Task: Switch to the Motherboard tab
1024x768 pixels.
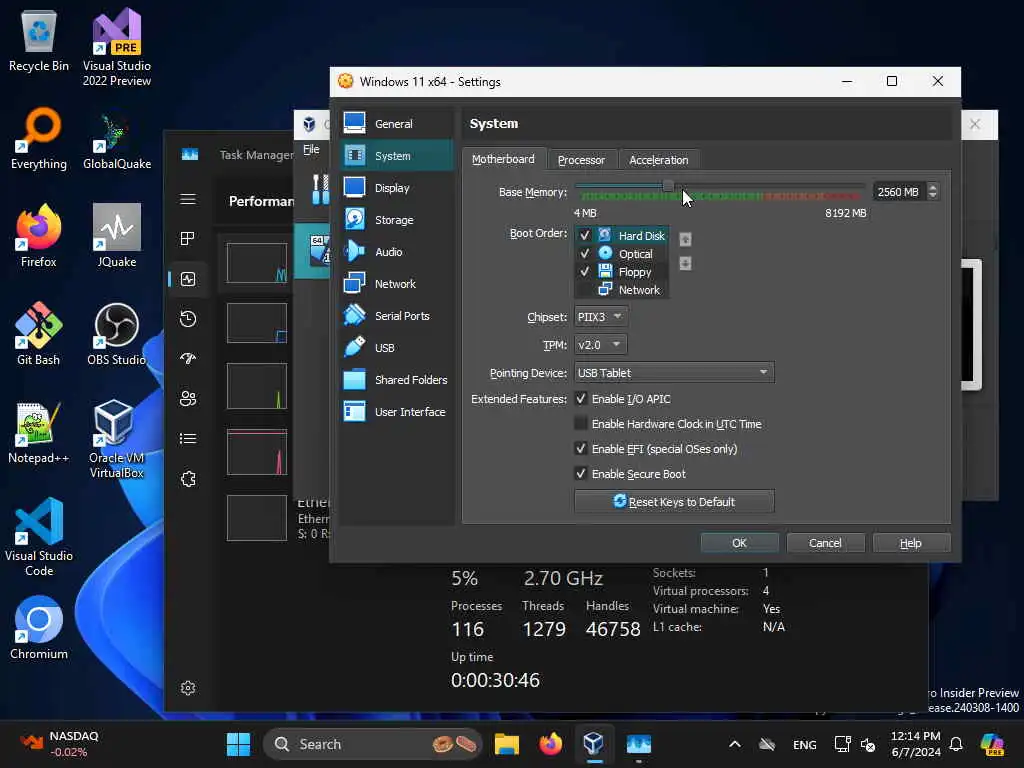Action: click(503, 159)
